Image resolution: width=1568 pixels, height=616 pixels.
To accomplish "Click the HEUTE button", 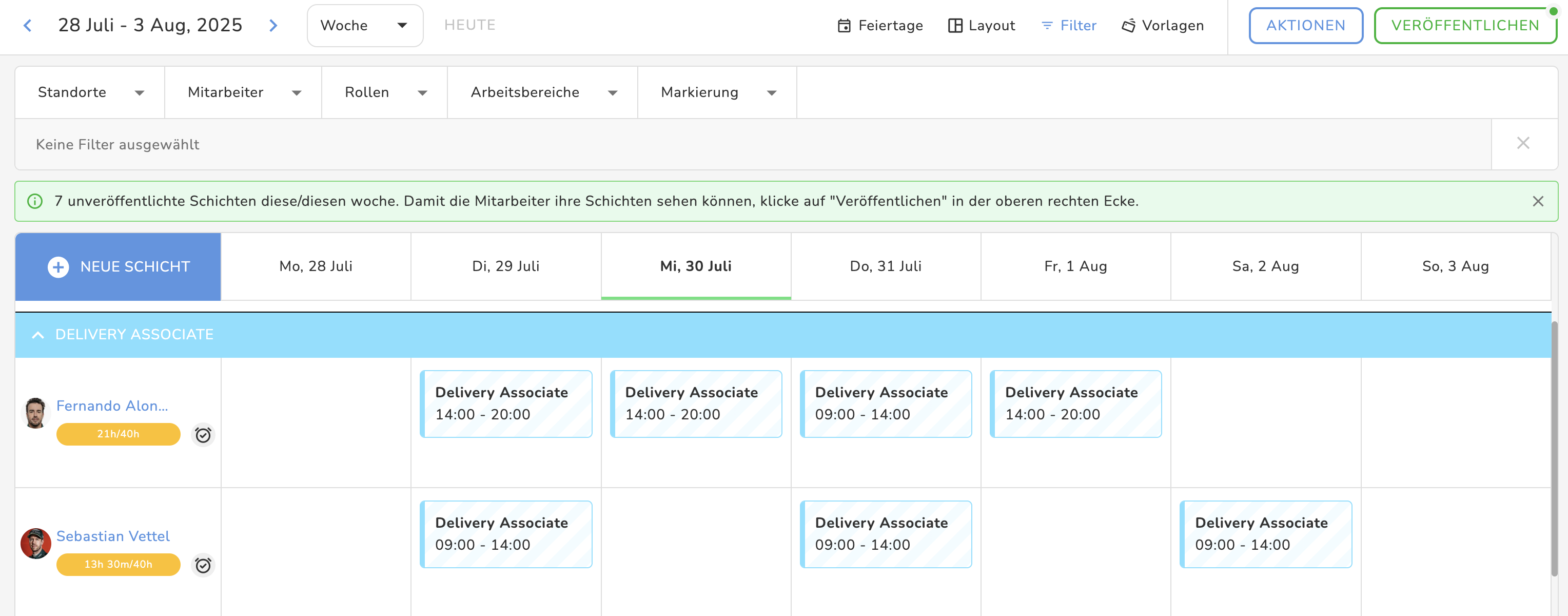I will click(469, 25).
